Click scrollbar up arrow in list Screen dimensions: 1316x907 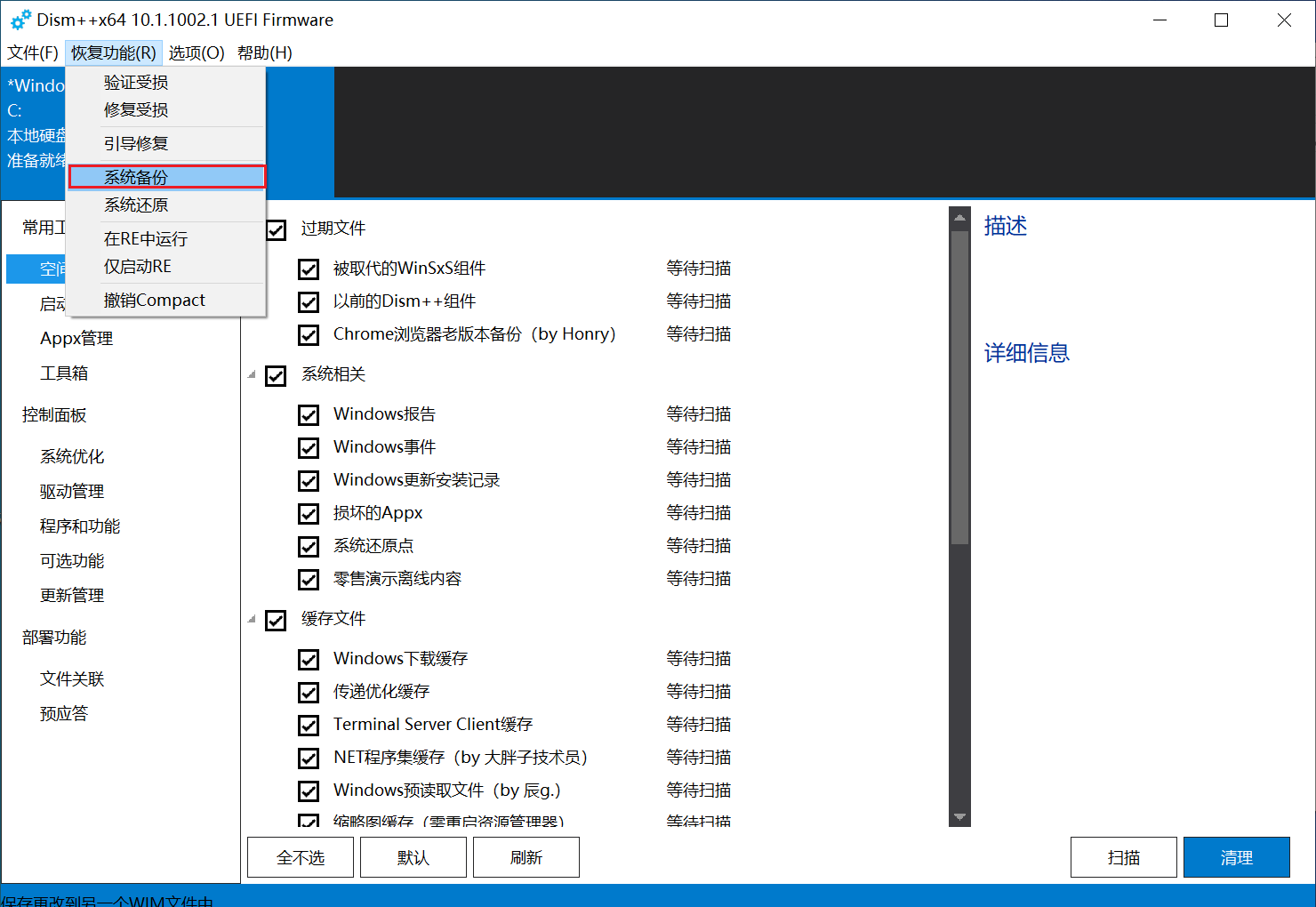click(959, 216)
